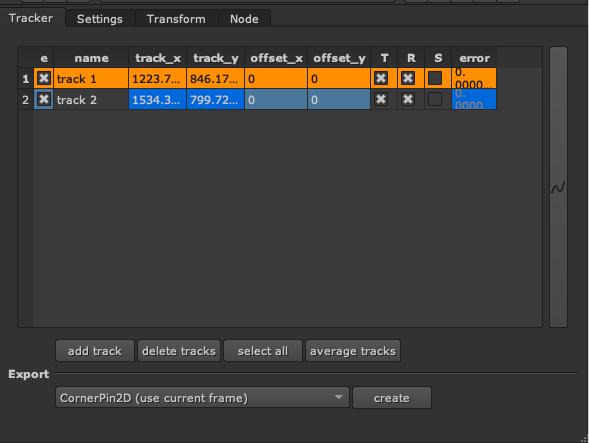Open the CornerPin2D export dropdown
The height and width of the screenshot is (443, 589).
click(202, 398)
